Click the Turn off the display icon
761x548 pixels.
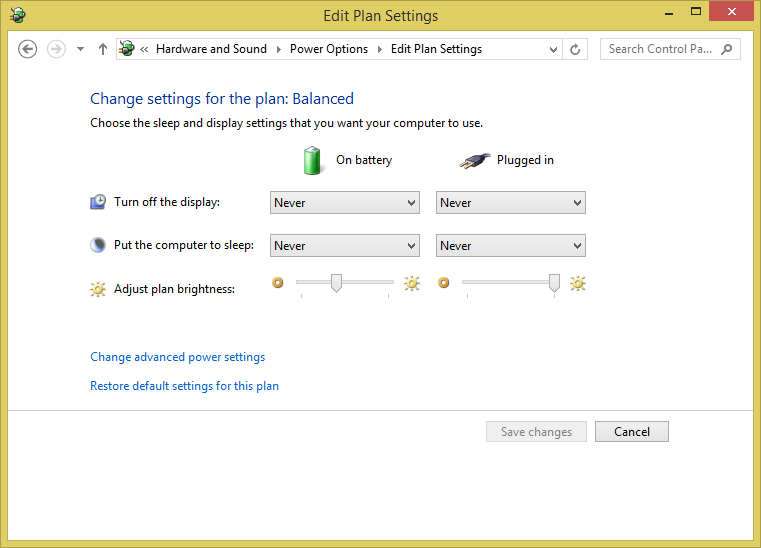point(98,202)
